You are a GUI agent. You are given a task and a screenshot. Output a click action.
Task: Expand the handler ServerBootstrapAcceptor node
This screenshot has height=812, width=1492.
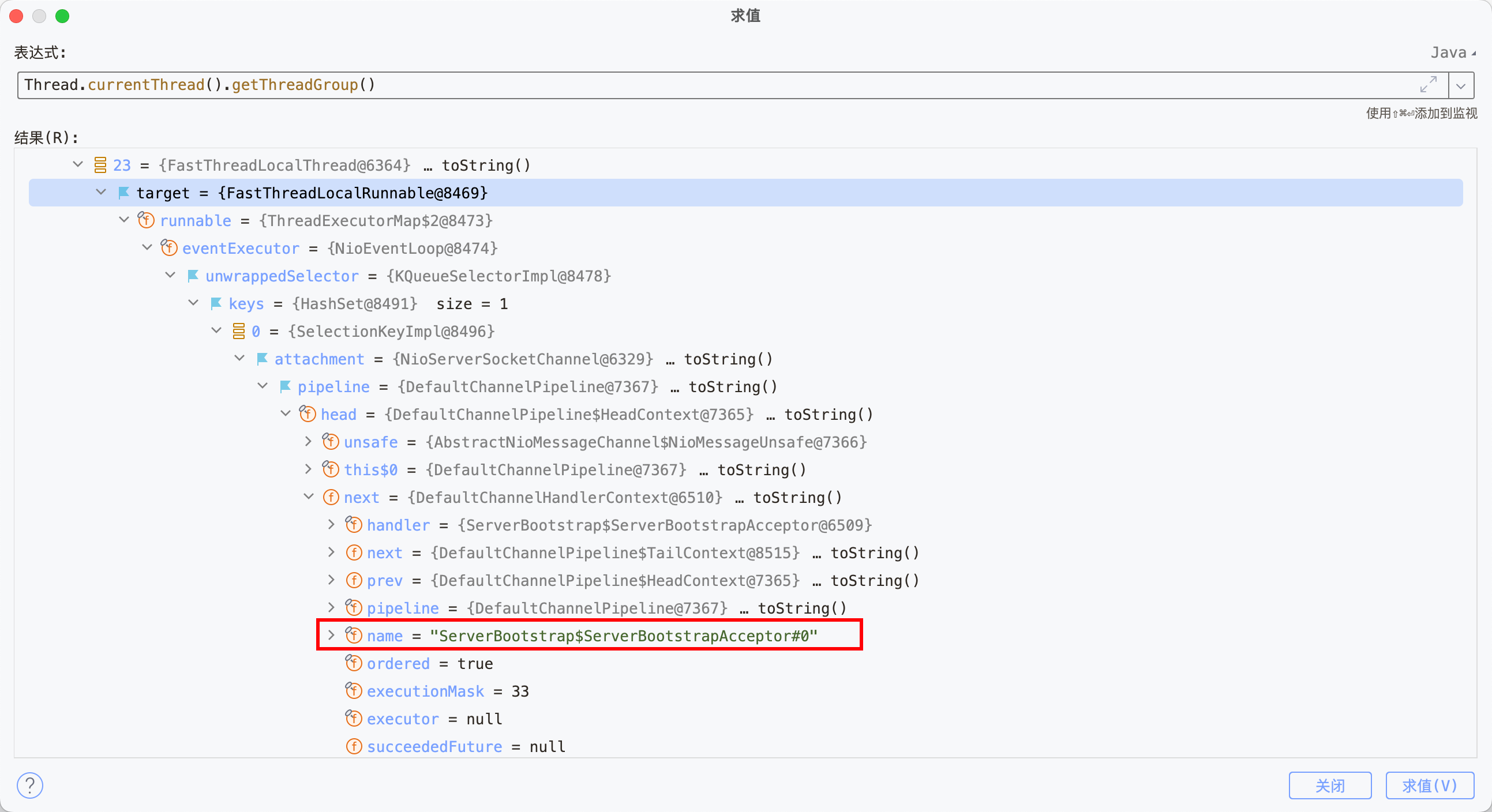click(331, 524)
